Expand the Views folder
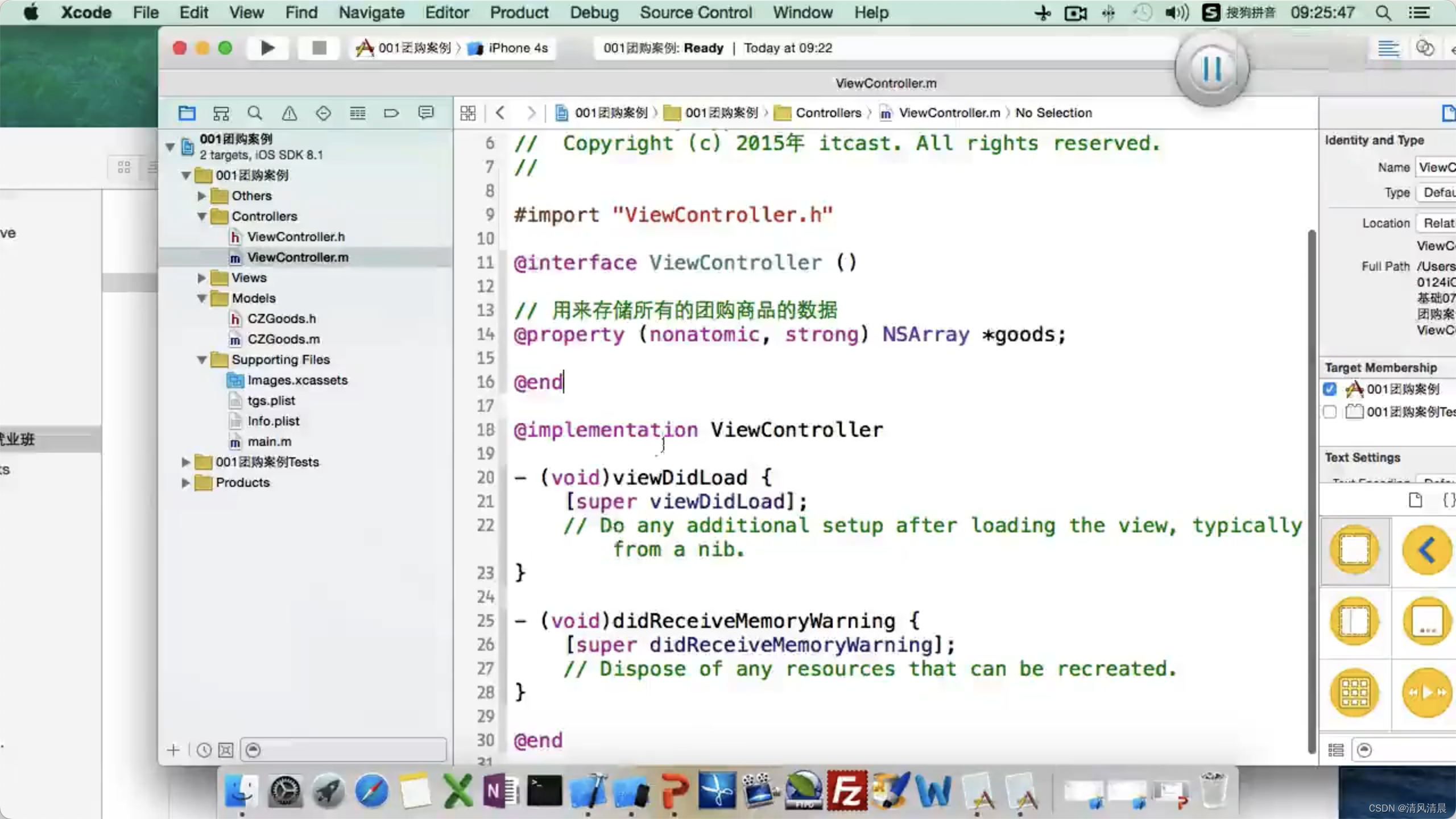The height and width of the screenshot is (819, 1456). (x=201, y=278)
